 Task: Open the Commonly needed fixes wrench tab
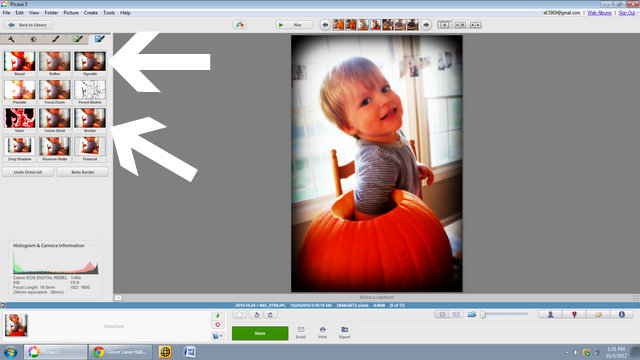(11, 39)
